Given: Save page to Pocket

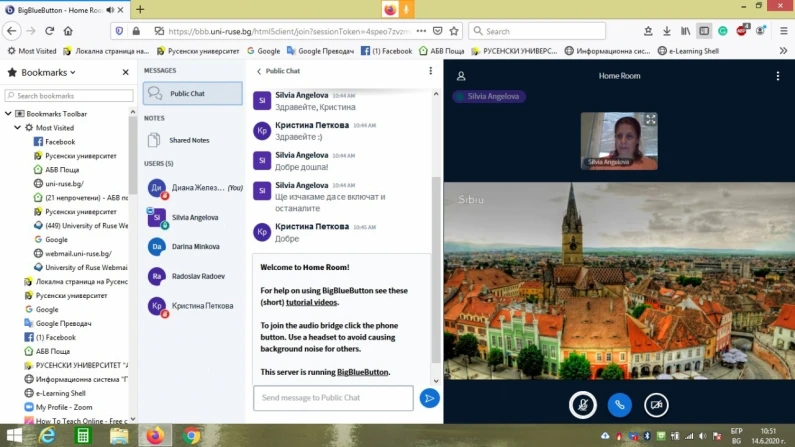Looking at the screenshot, I should point(438,31).
